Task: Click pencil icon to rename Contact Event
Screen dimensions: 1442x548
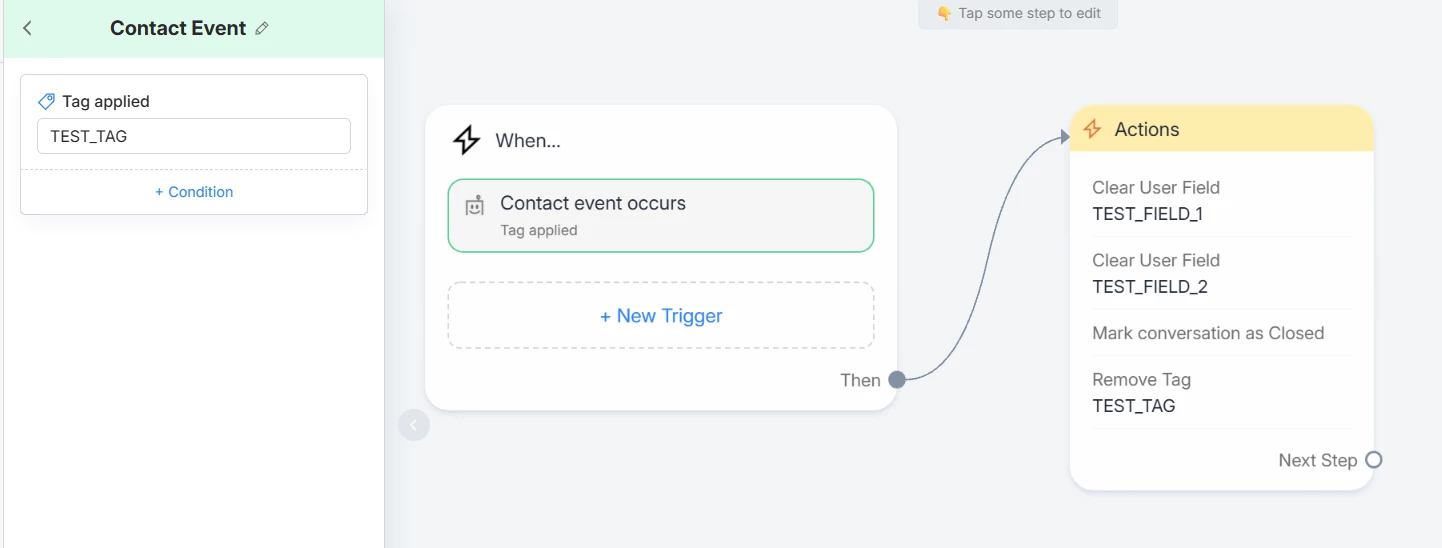Action: click(262, 29)
